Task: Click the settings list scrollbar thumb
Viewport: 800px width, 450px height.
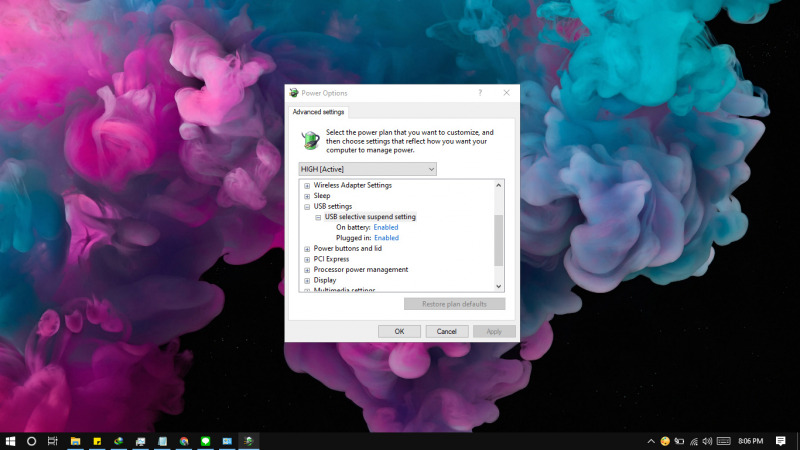Action: pos(499,240)
